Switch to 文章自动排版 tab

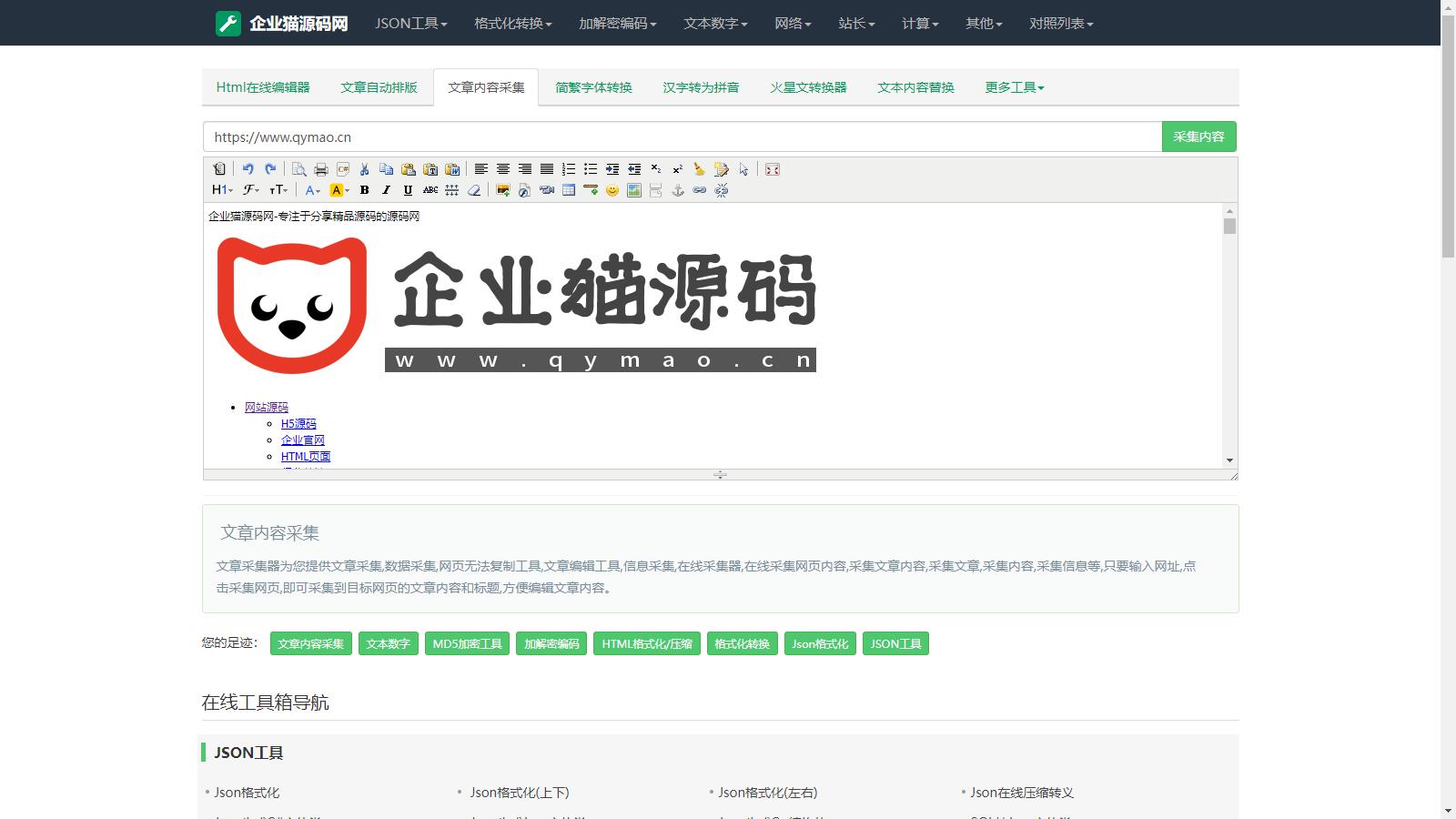(379, 87)
